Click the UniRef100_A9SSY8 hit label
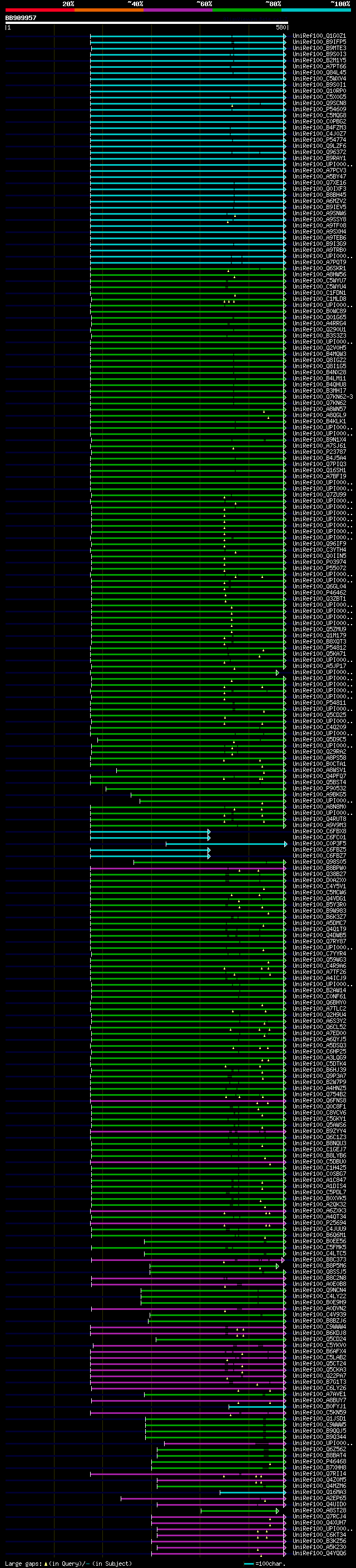The height and width of the screenshot is (1568, 356). point(319,219)
